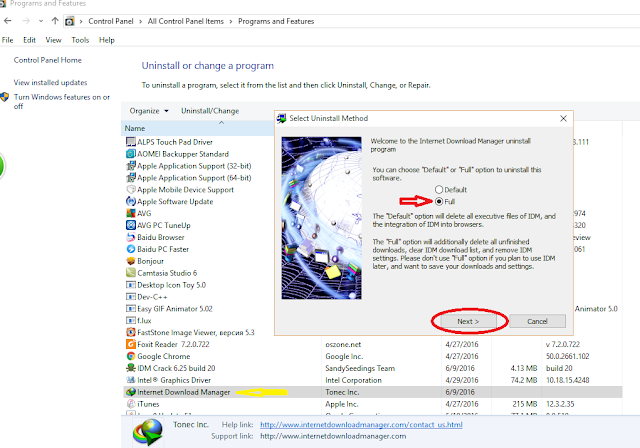
Task: Click the Easy GIF Animator 5.02 icon
Action: point(131,308)
